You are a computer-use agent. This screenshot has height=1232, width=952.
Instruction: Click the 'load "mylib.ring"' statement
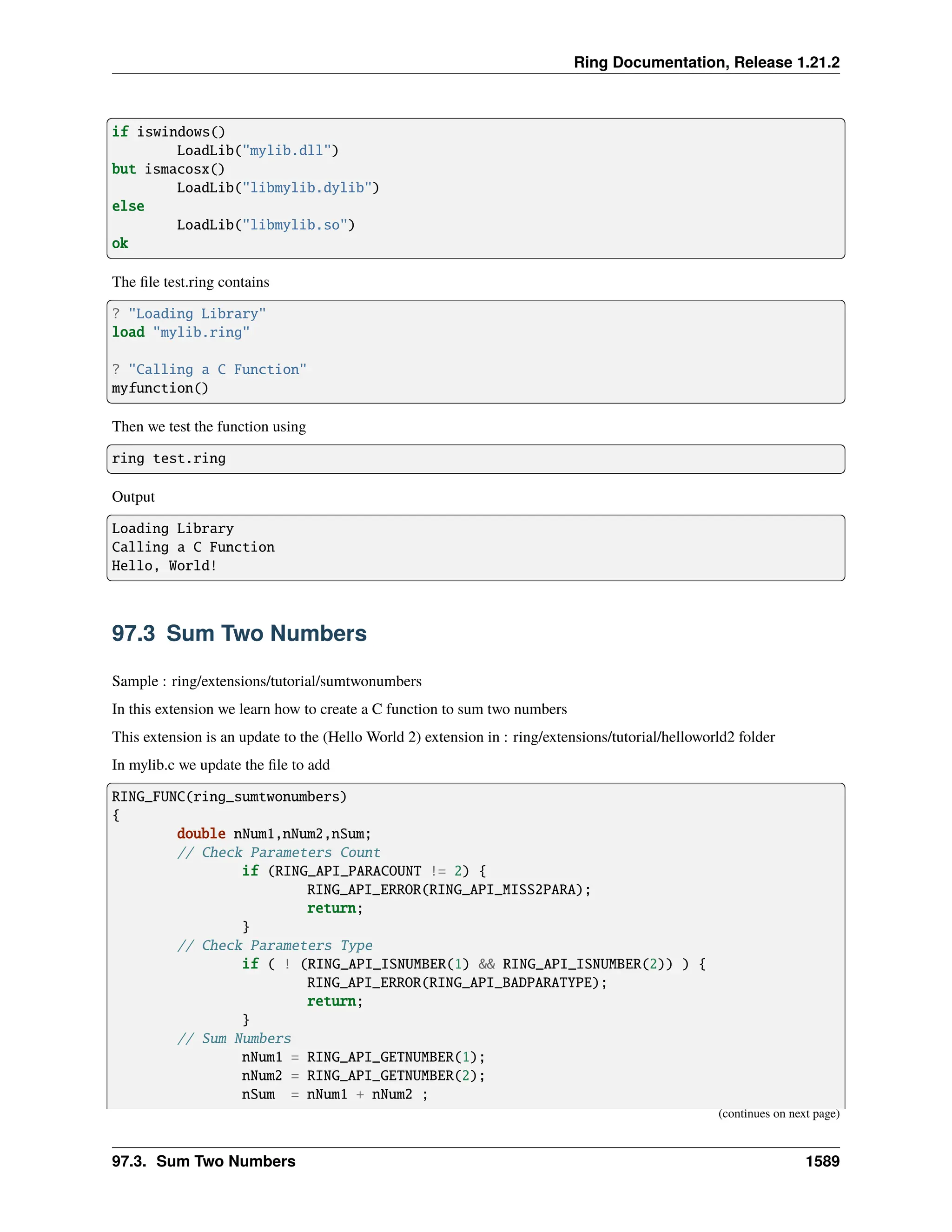pyautogui.click(x=180, y=332)
